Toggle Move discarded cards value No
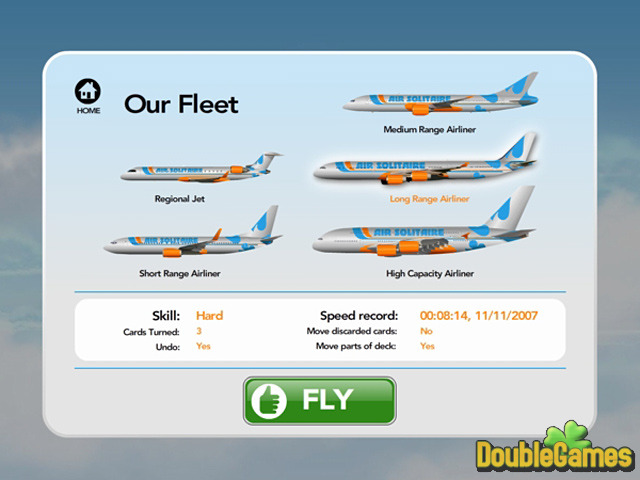640x480 pixels. click(426, 331)
